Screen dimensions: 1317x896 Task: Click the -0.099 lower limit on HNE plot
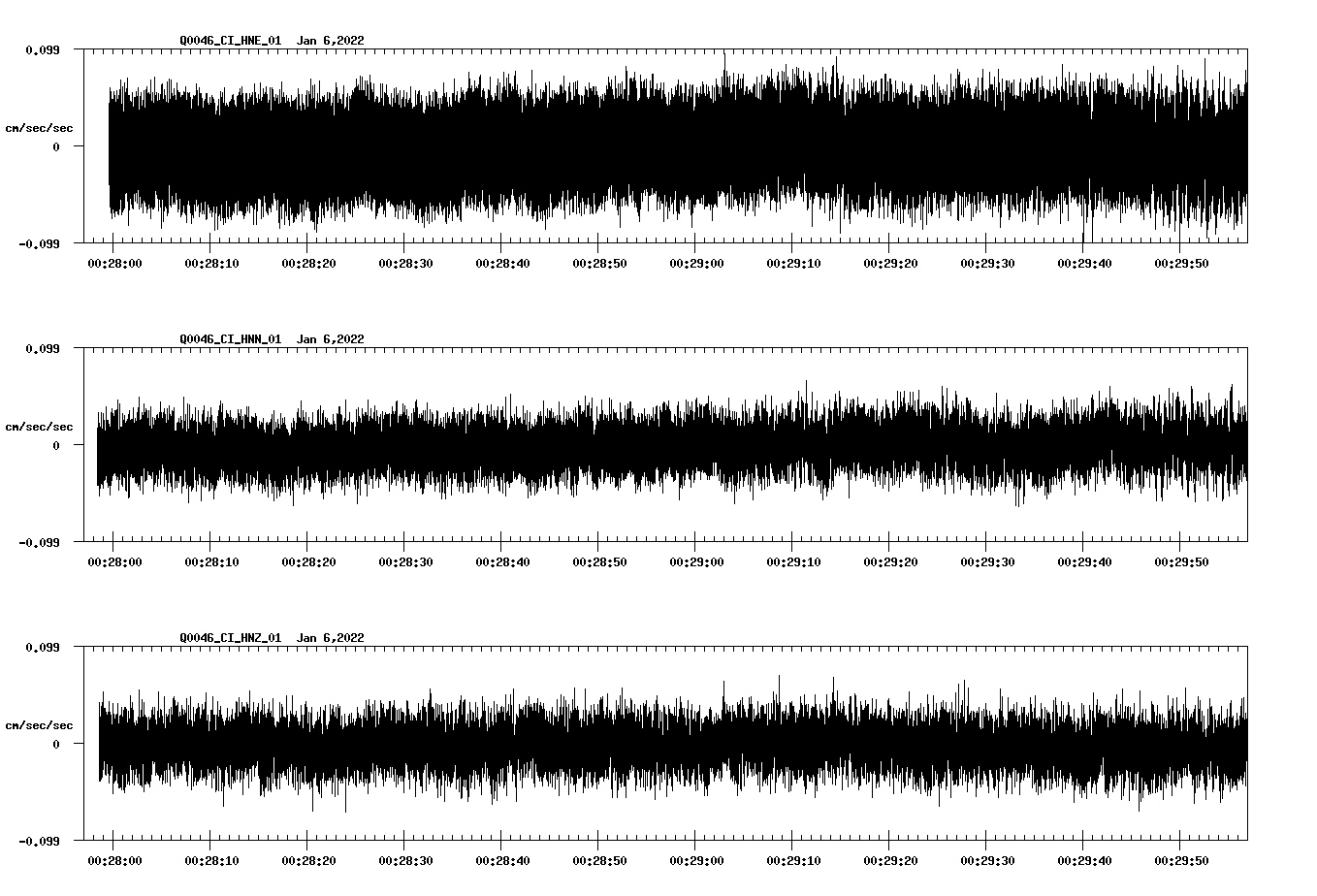pos(40,244)
